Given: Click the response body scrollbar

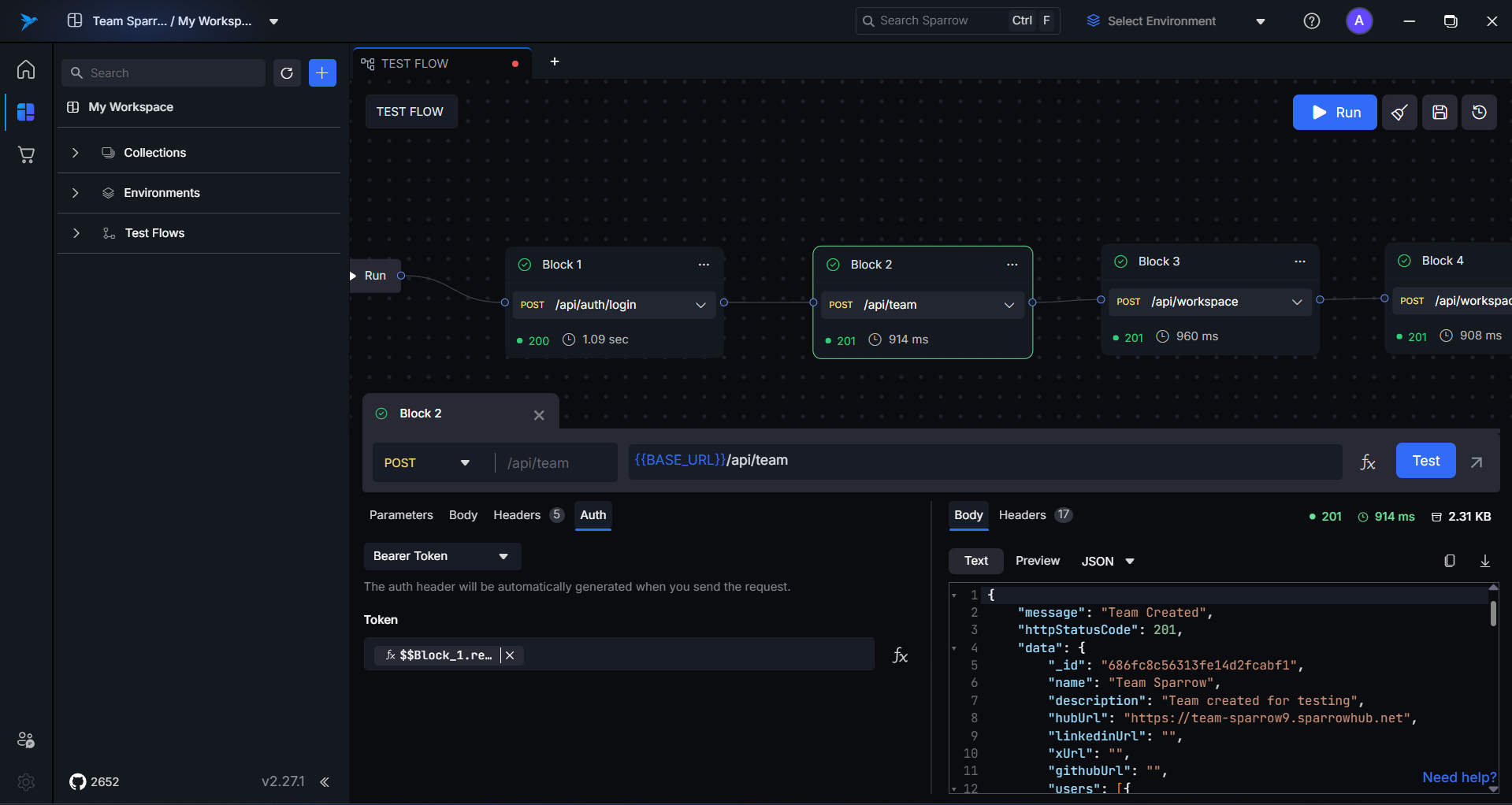Looking at the screenshot, I should pyautogui.click(x=1493, y=614).
